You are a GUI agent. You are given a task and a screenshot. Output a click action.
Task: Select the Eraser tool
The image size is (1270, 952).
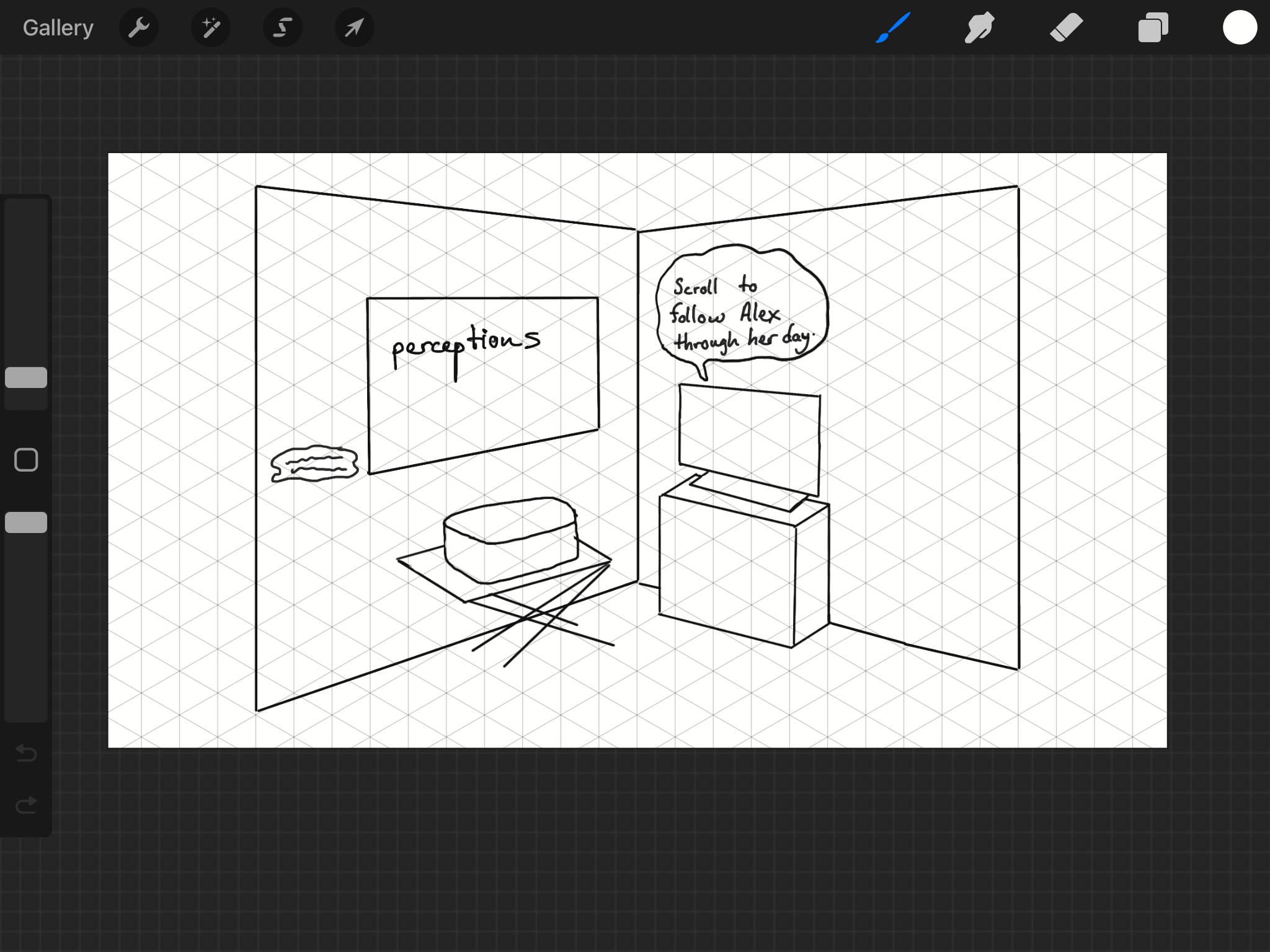[1066, 28]
